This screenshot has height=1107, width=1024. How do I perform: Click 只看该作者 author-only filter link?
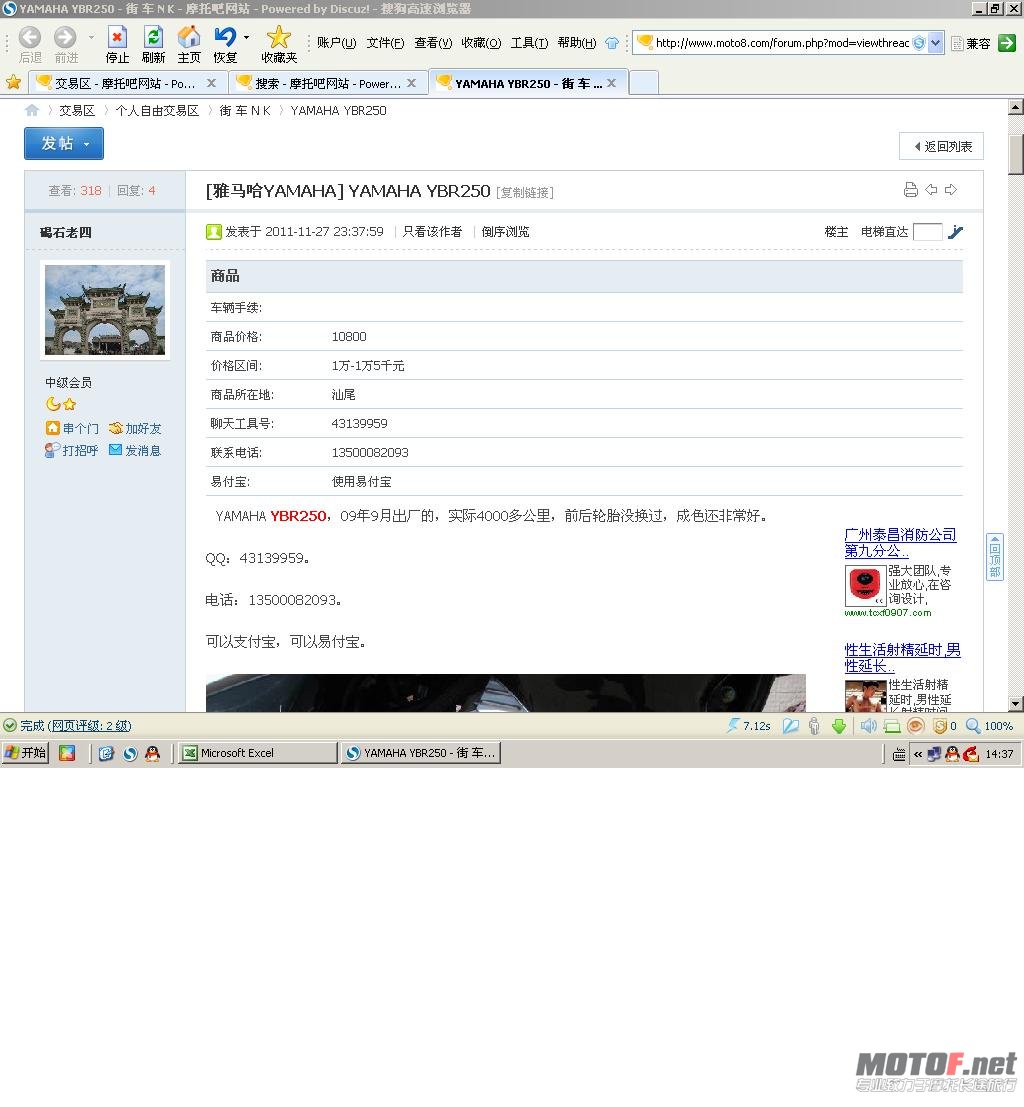click(432, 232)
